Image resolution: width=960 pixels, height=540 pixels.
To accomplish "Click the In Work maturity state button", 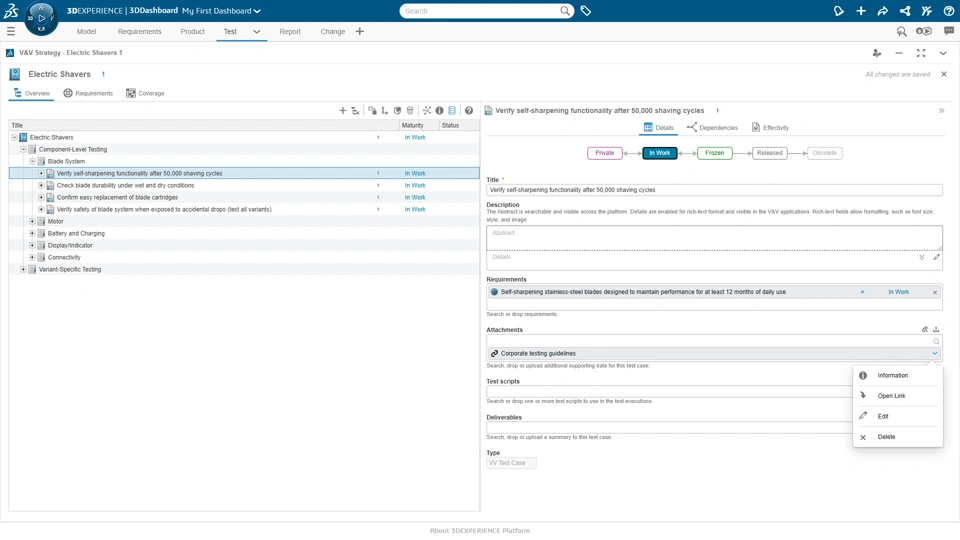I will tap(659, 153).
